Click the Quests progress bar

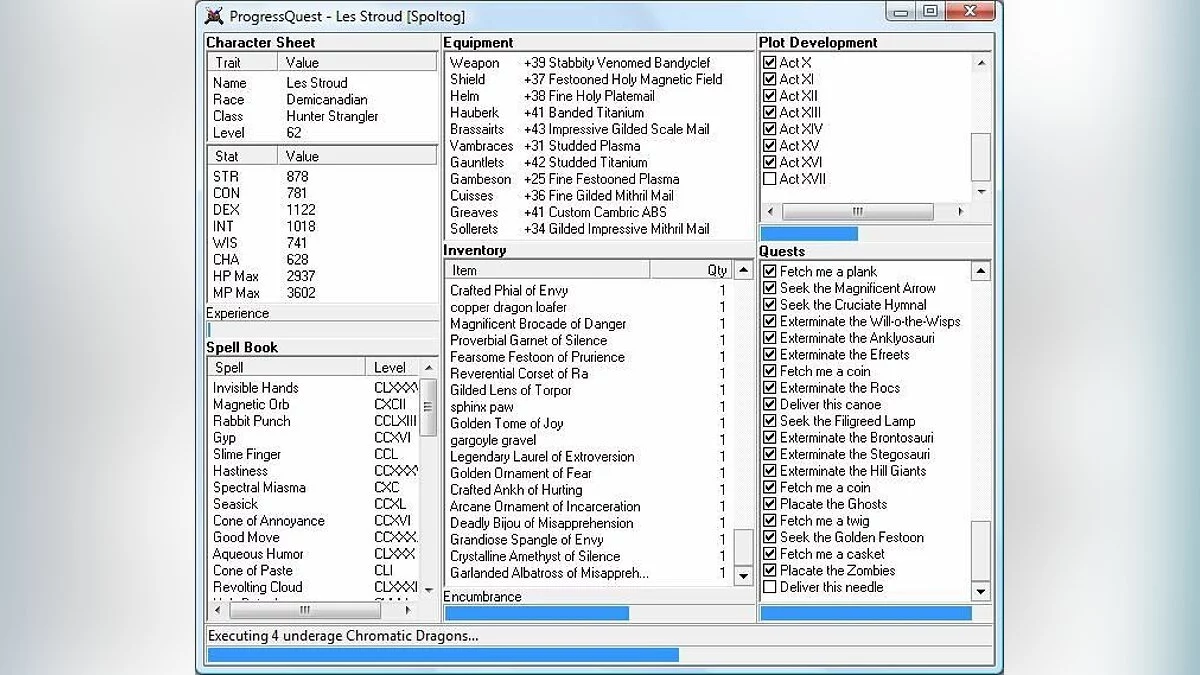click(876, 613)
